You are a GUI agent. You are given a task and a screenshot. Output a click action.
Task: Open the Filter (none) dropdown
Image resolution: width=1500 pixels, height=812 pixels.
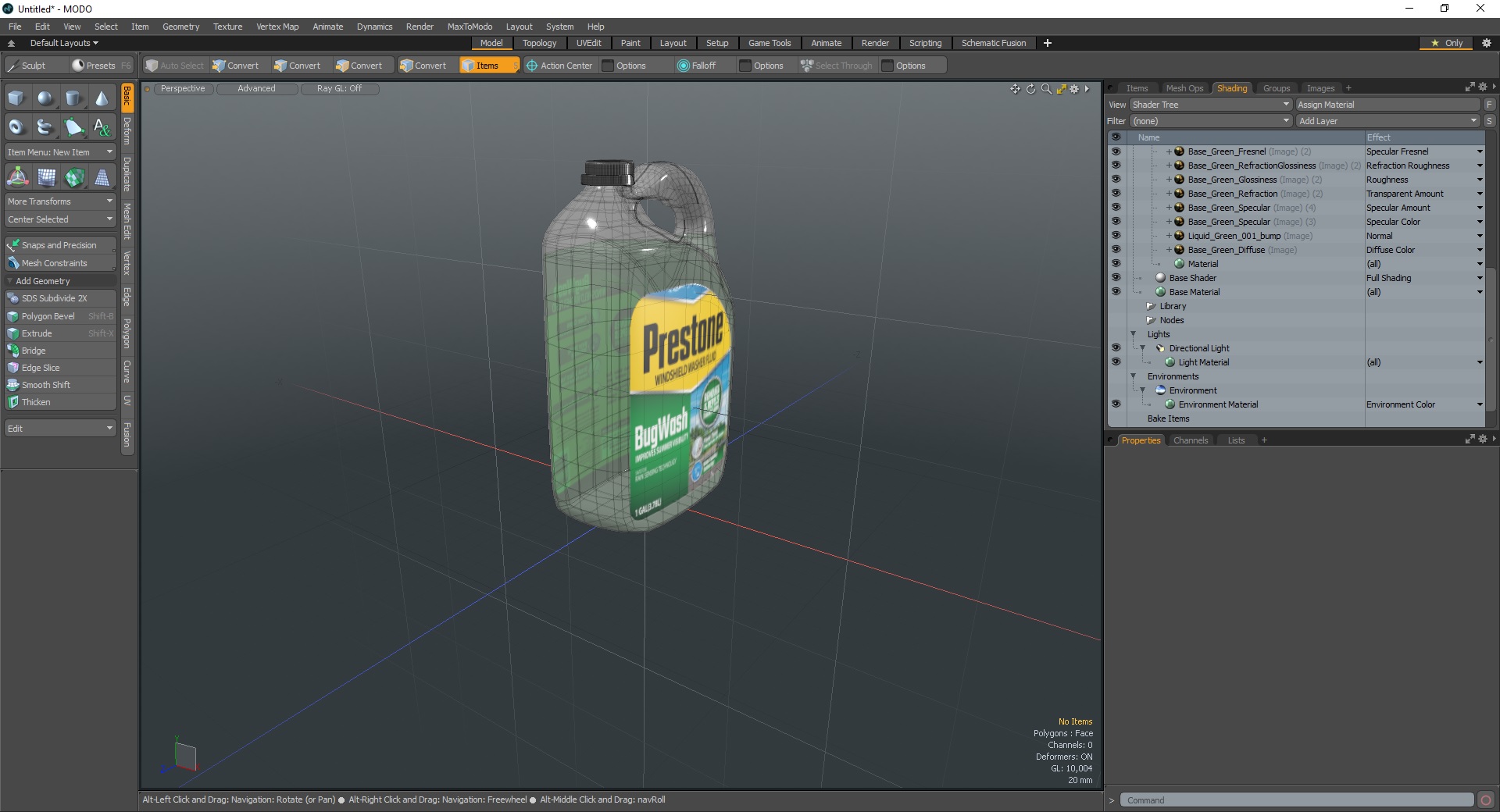1210,121
